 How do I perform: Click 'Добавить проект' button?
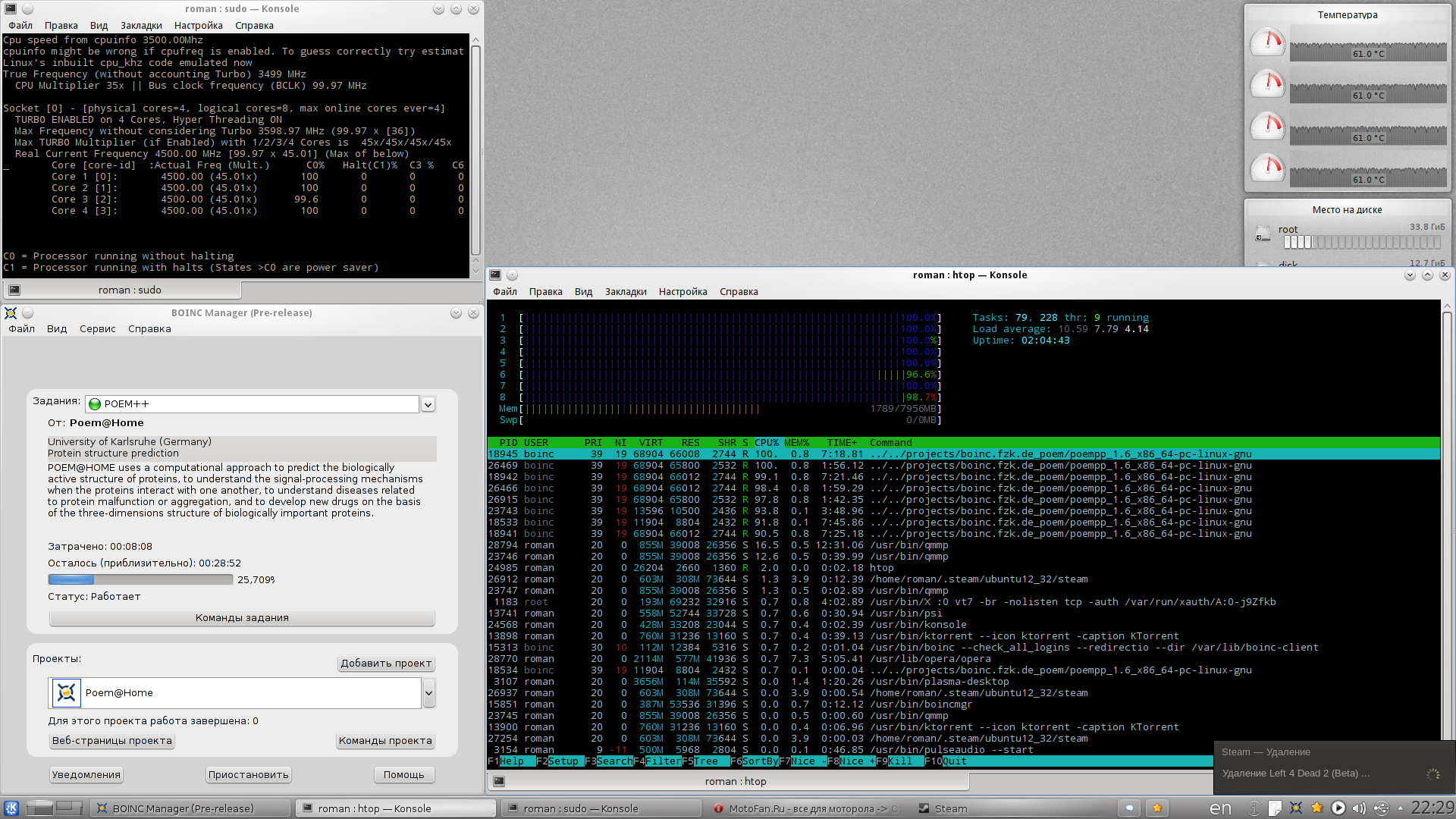click(386, 664)
